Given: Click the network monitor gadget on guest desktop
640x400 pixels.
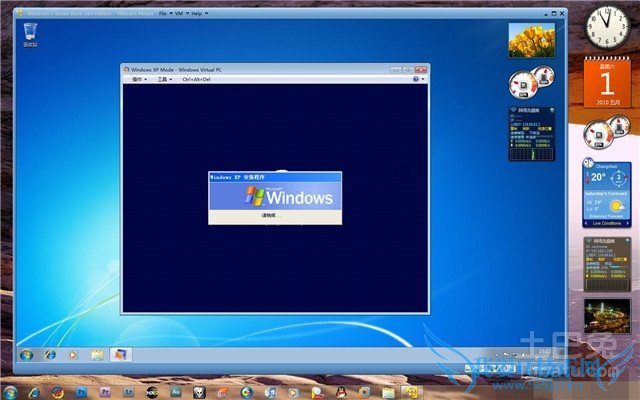Looking at the screenshot, I should click(x=531, y=133).
